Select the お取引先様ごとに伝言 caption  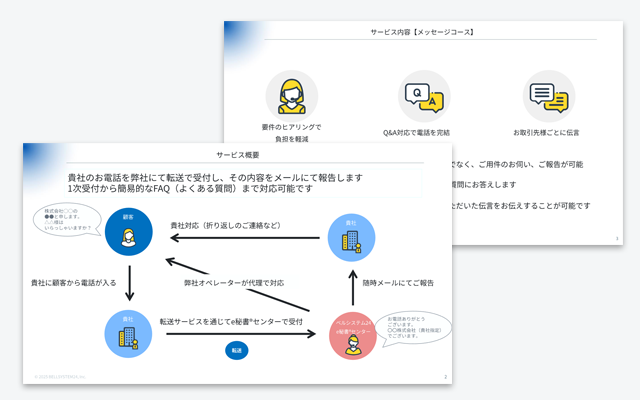pos(551,132)
